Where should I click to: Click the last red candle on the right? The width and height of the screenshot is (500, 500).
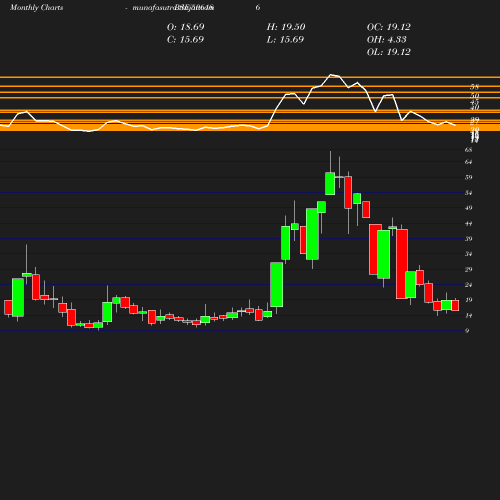point(455,305)
